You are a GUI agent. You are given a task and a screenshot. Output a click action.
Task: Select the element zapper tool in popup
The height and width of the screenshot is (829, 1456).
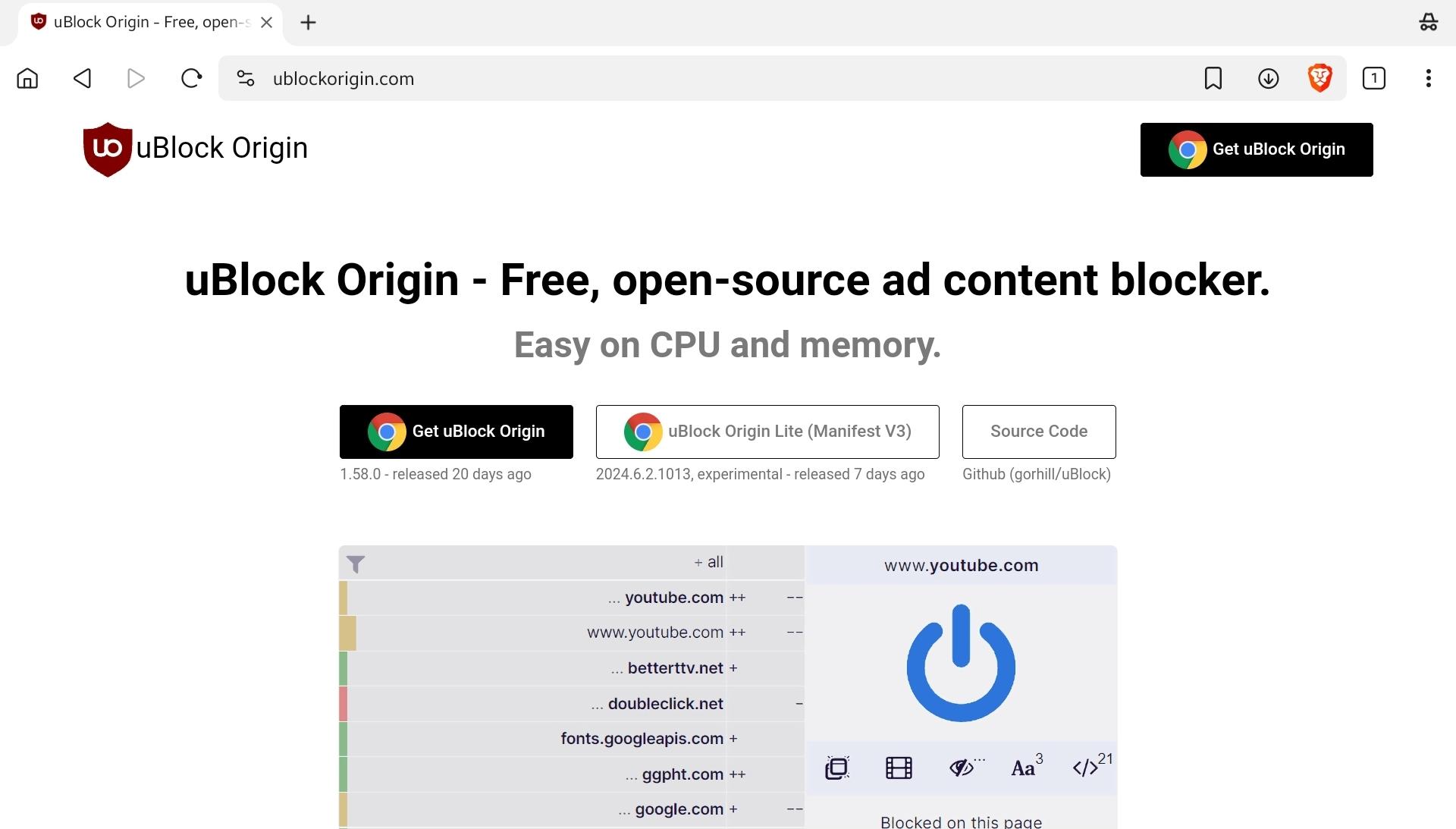836,768
